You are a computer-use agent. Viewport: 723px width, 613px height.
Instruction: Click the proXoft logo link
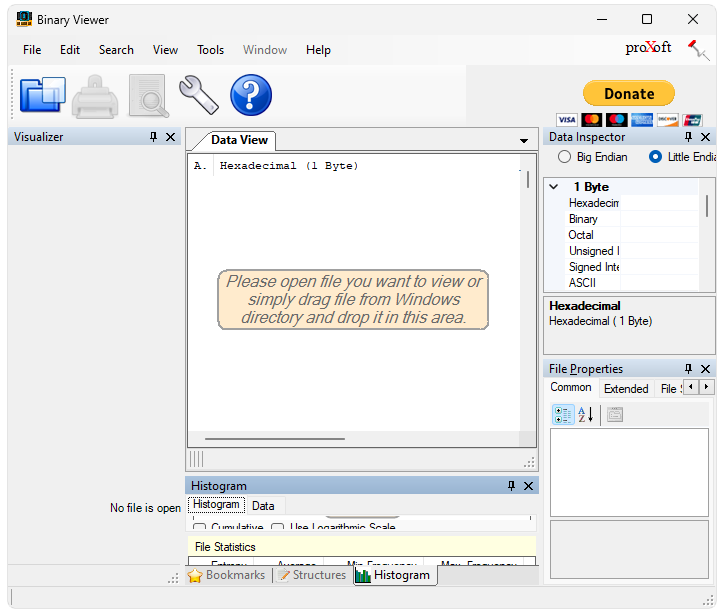(648, 48)
